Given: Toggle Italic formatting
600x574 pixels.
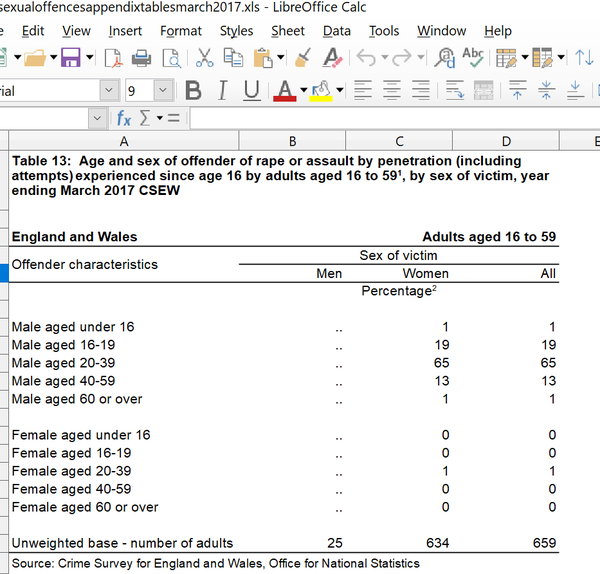Looking at the screenshot, I should pyautogui.click(x=222, y=91).
